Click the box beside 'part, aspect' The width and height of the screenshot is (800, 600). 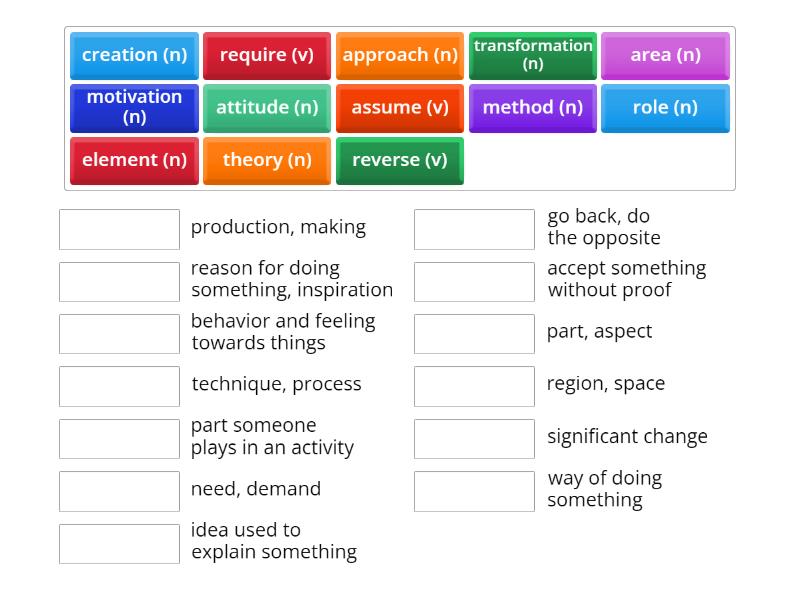(474, 334)
